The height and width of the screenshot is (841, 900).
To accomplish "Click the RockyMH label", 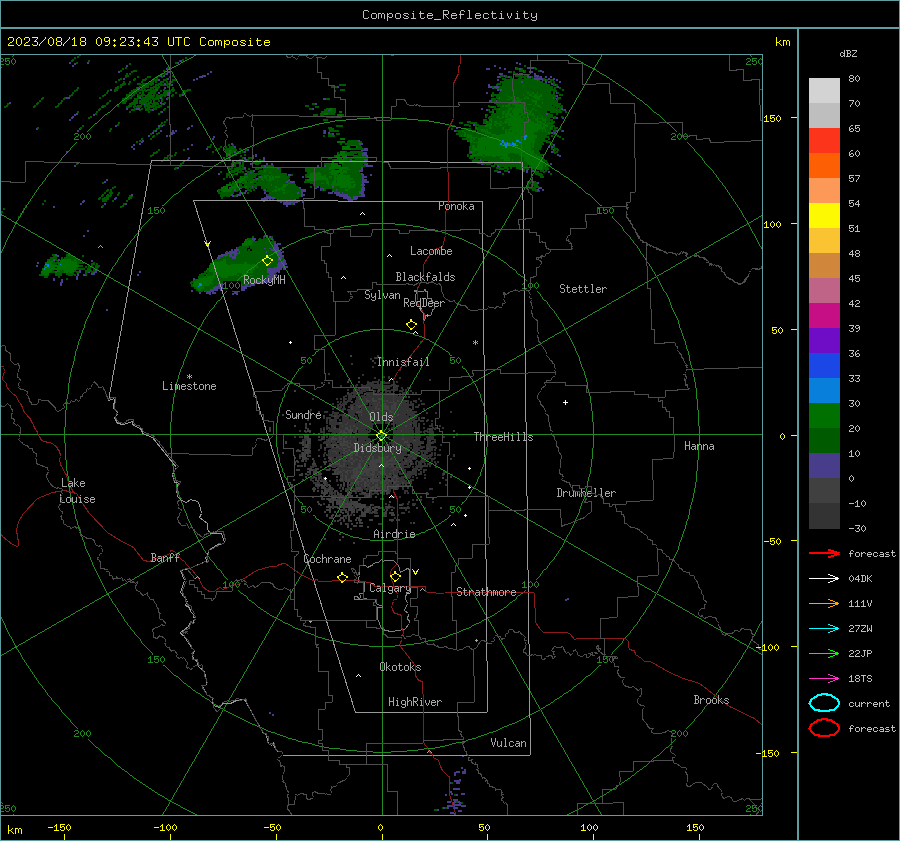I will [264, 280].
